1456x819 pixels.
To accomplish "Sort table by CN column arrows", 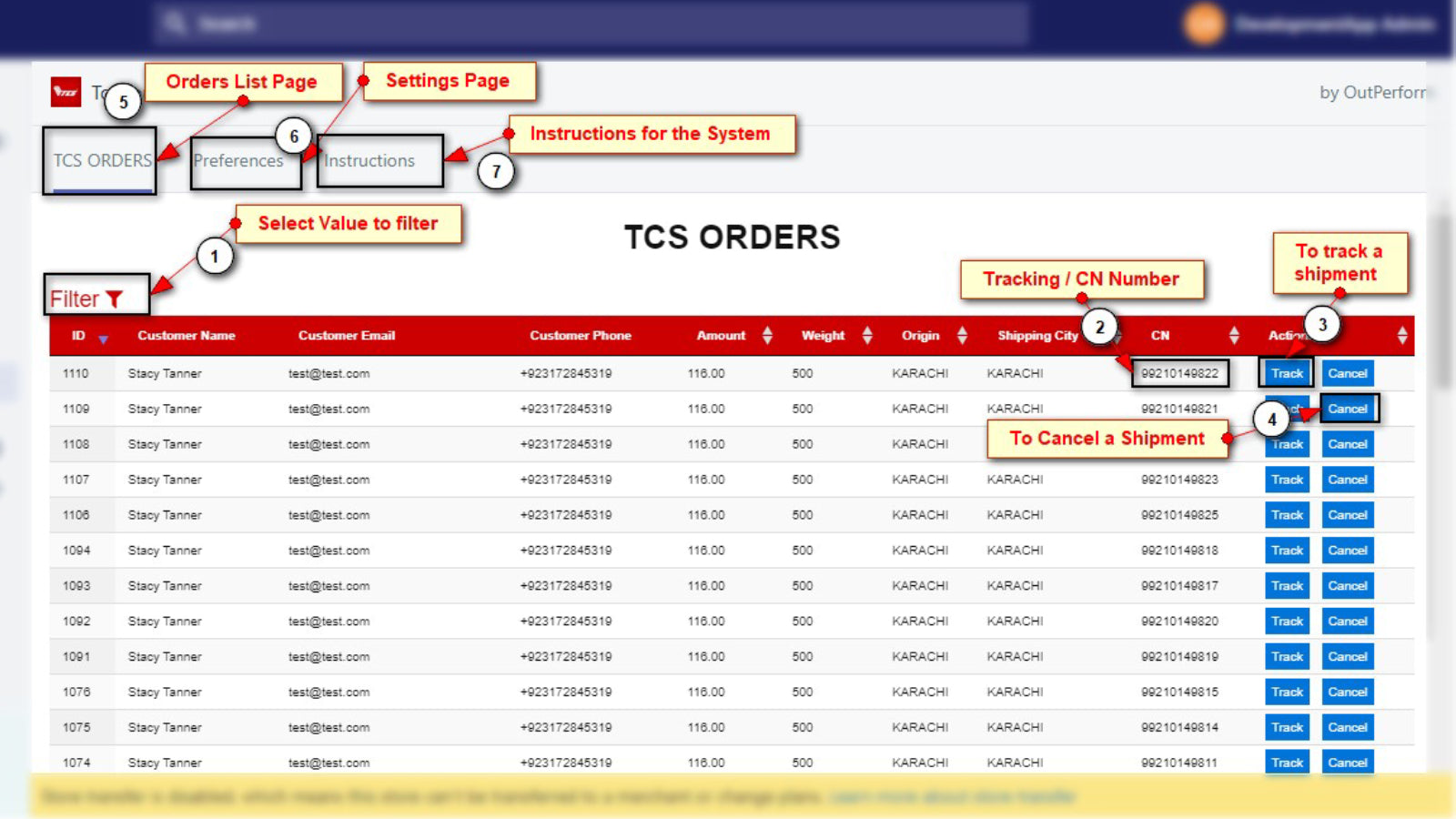I will (1234, 335).
